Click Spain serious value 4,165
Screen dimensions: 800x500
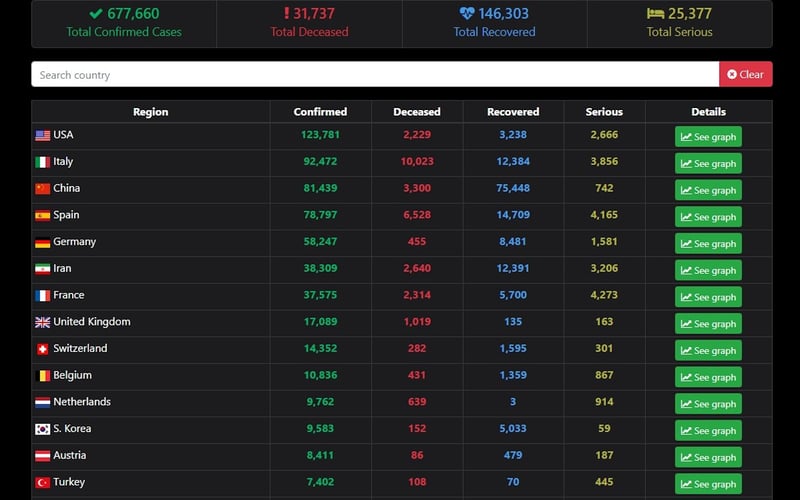click(x=604, y=215)
